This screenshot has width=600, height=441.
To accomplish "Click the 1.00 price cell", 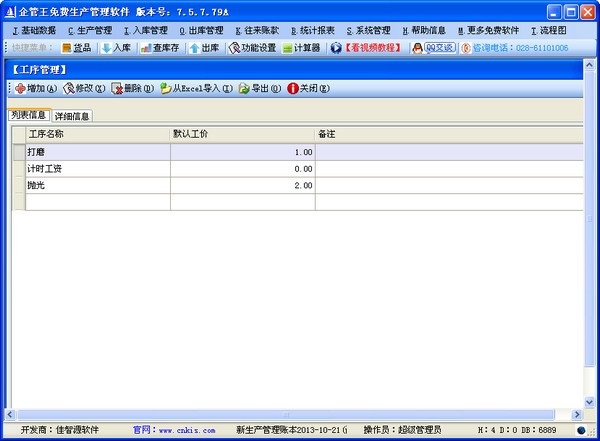I will pyautogui.click(x=243, y=152).
